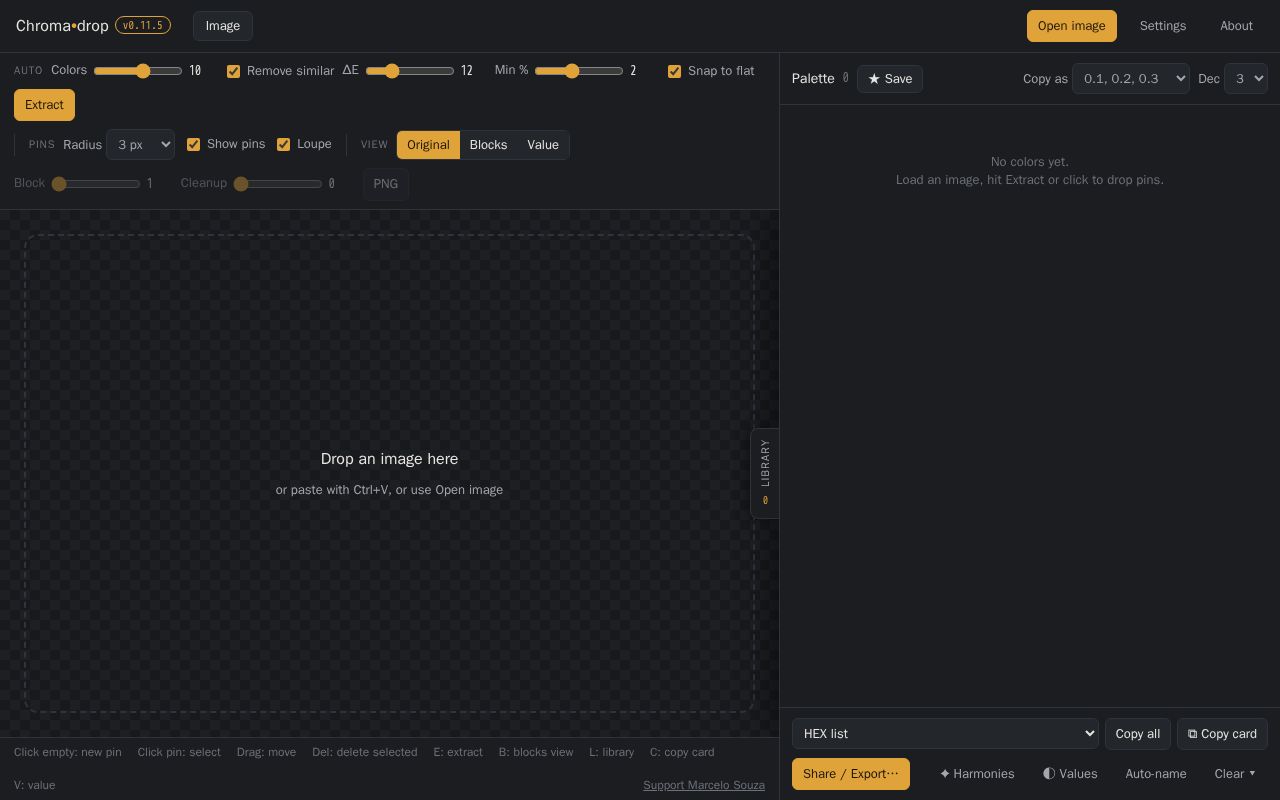Viewport: 1280px width, 800px height.
Task: Adjust the Colors count slider
Action: point(138,71)
